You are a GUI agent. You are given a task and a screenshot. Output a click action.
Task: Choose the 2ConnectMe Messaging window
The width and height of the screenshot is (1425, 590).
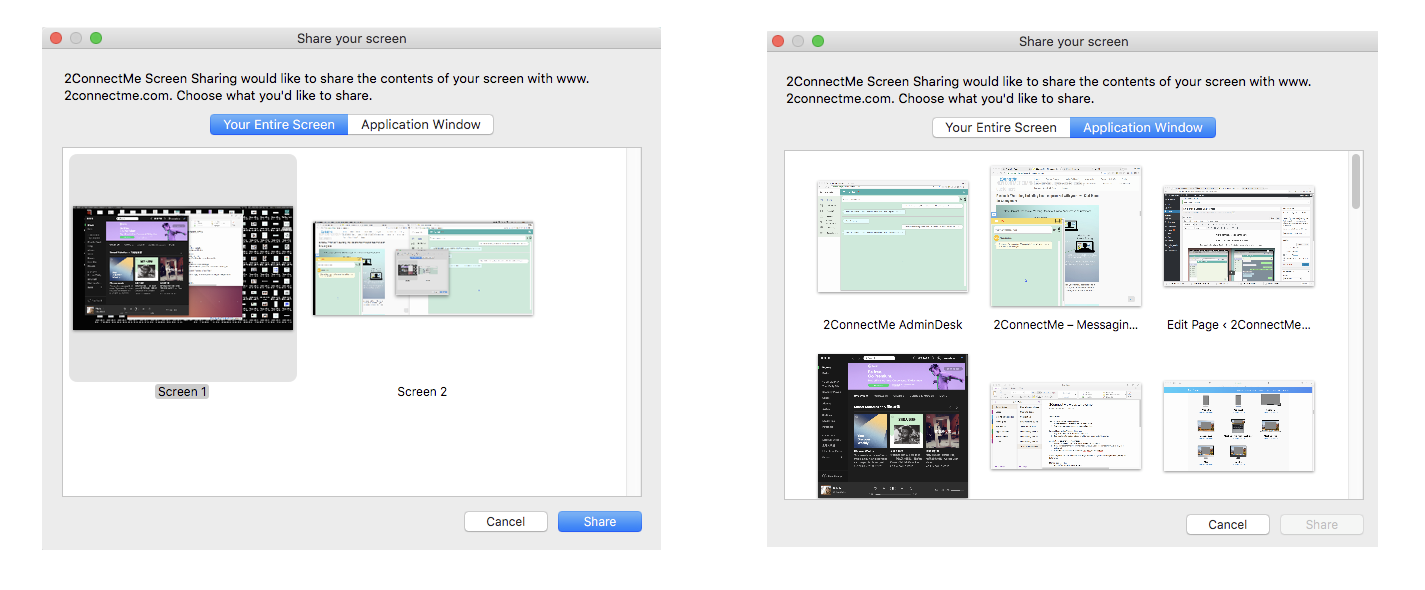[x=1065, y=236]
